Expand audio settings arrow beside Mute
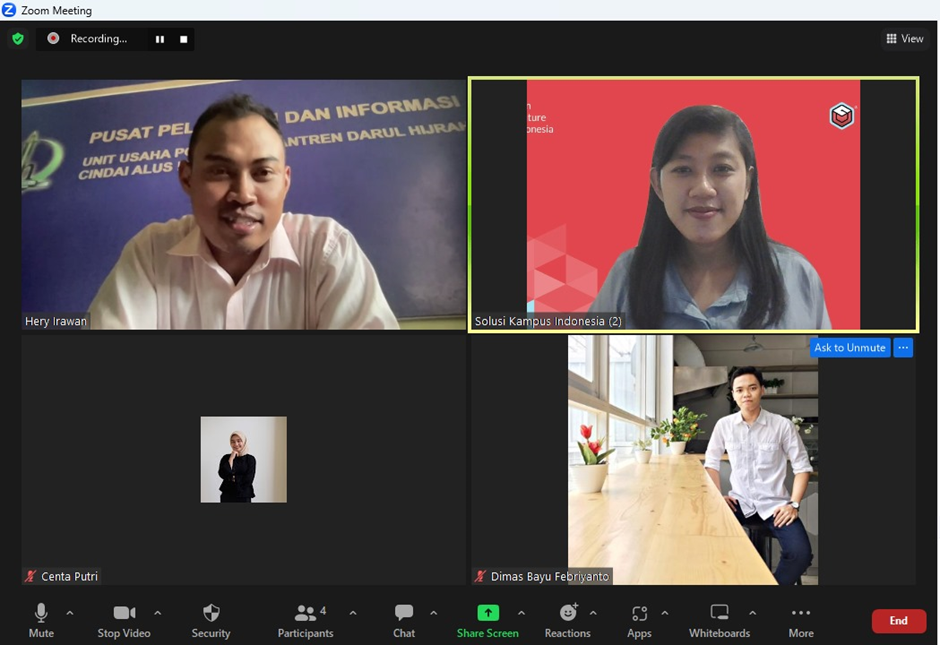Image resolution: width=940 pixels, height=645 pixels. click(70, 613)
